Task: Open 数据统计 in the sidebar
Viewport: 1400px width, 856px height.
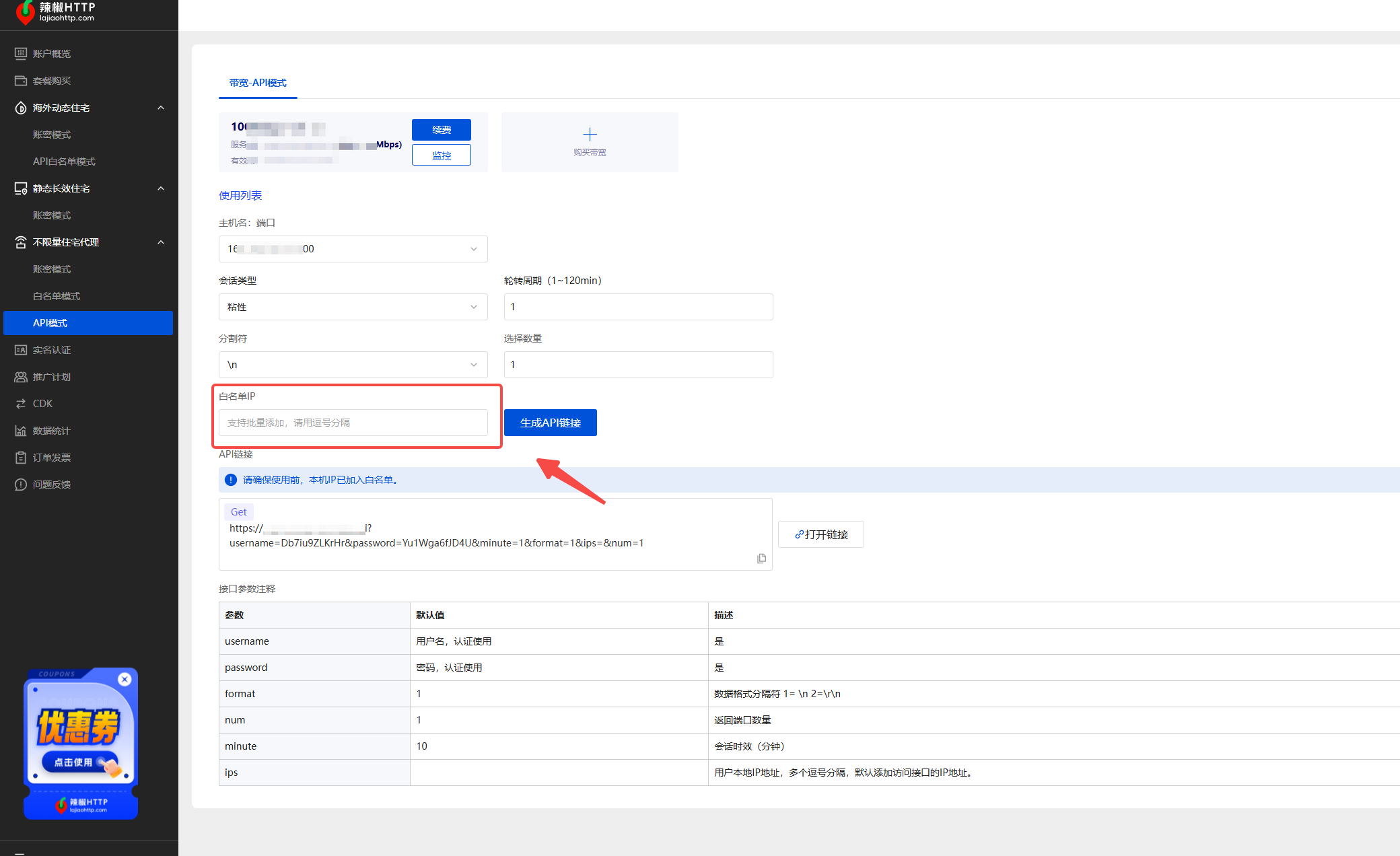Action: [52, 431]
